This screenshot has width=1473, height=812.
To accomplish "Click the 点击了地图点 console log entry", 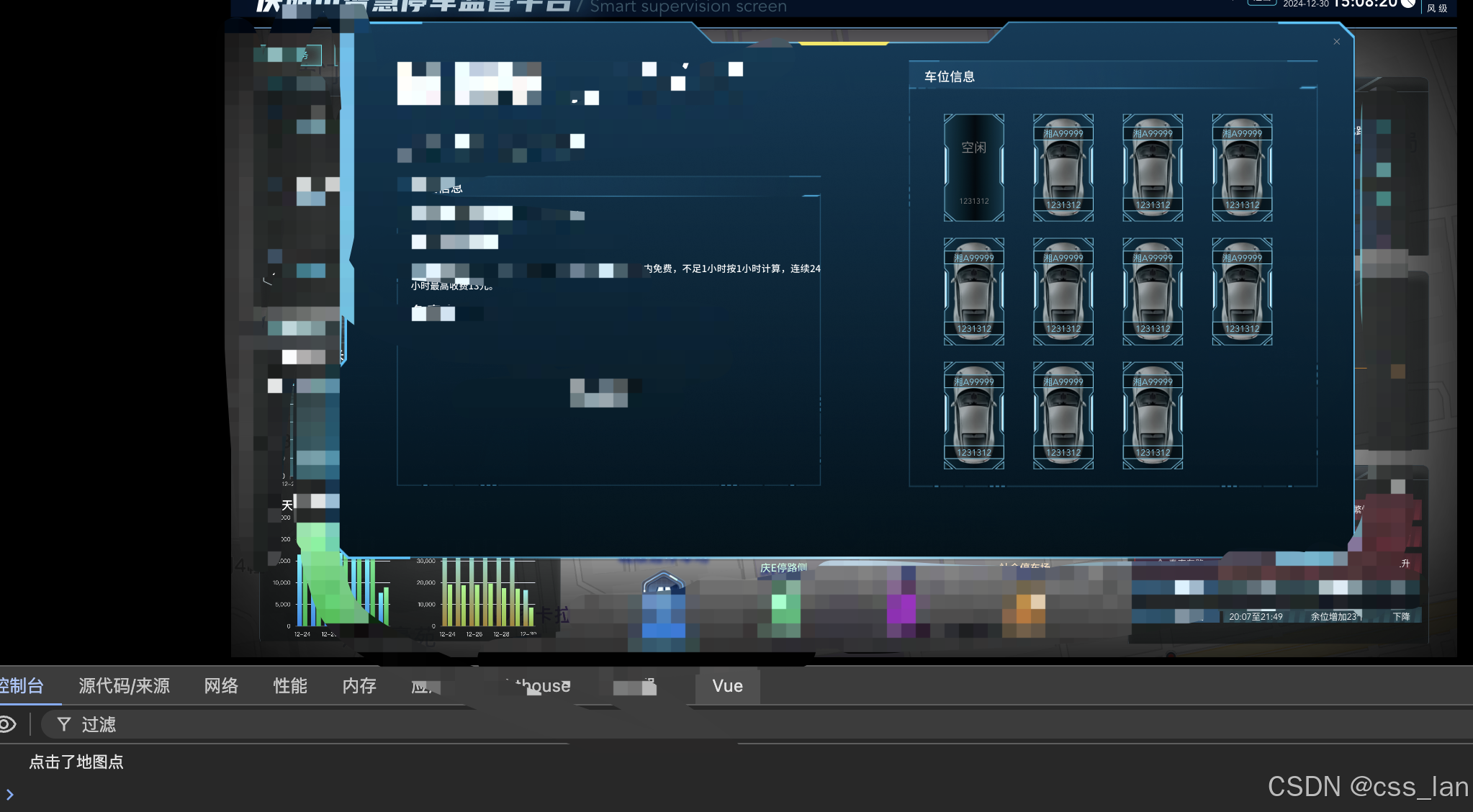I will [76, 762].
